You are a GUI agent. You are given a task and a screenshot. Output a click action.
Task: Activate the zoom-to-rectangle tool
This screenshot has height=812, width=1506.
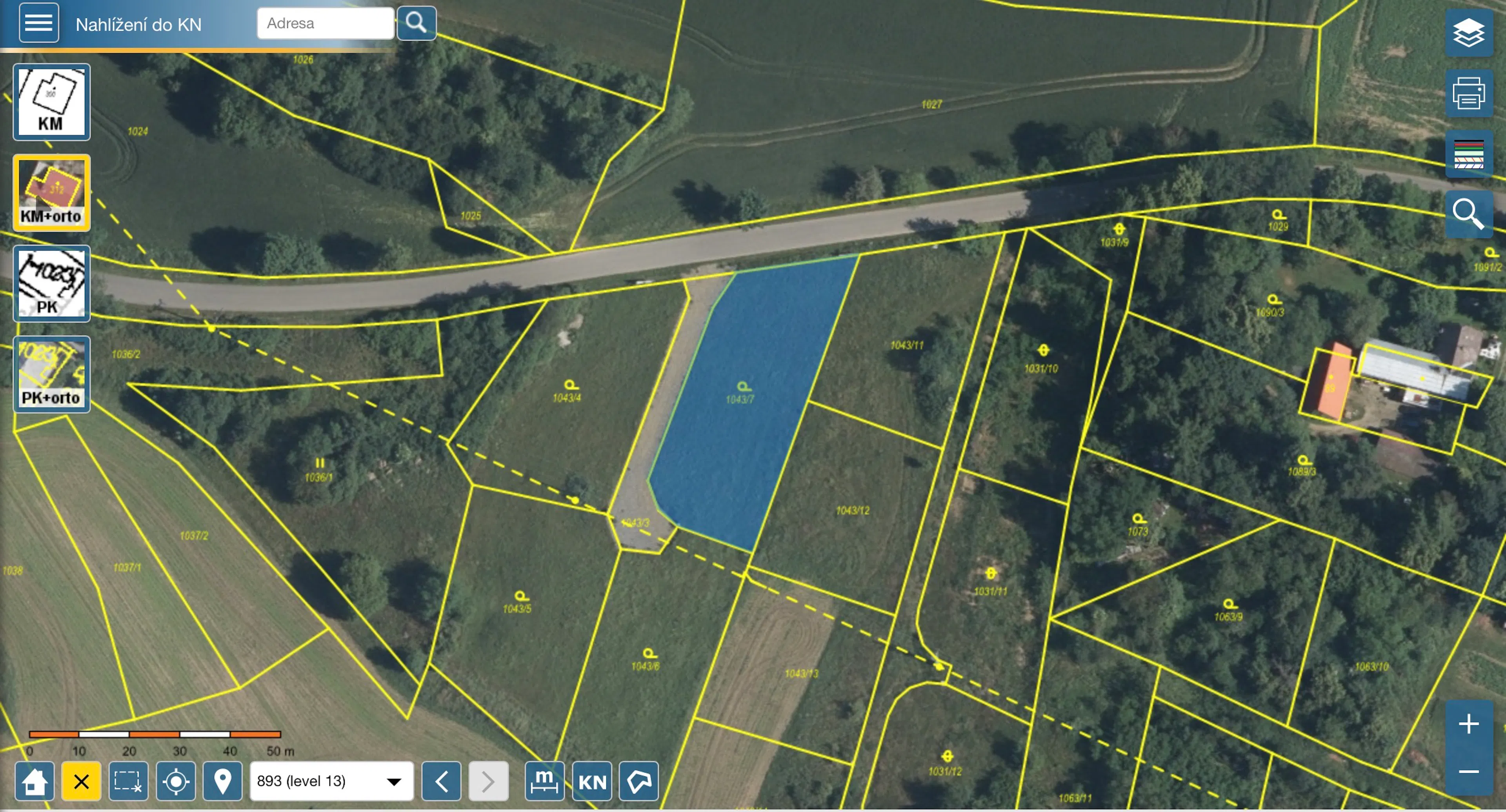128,781
